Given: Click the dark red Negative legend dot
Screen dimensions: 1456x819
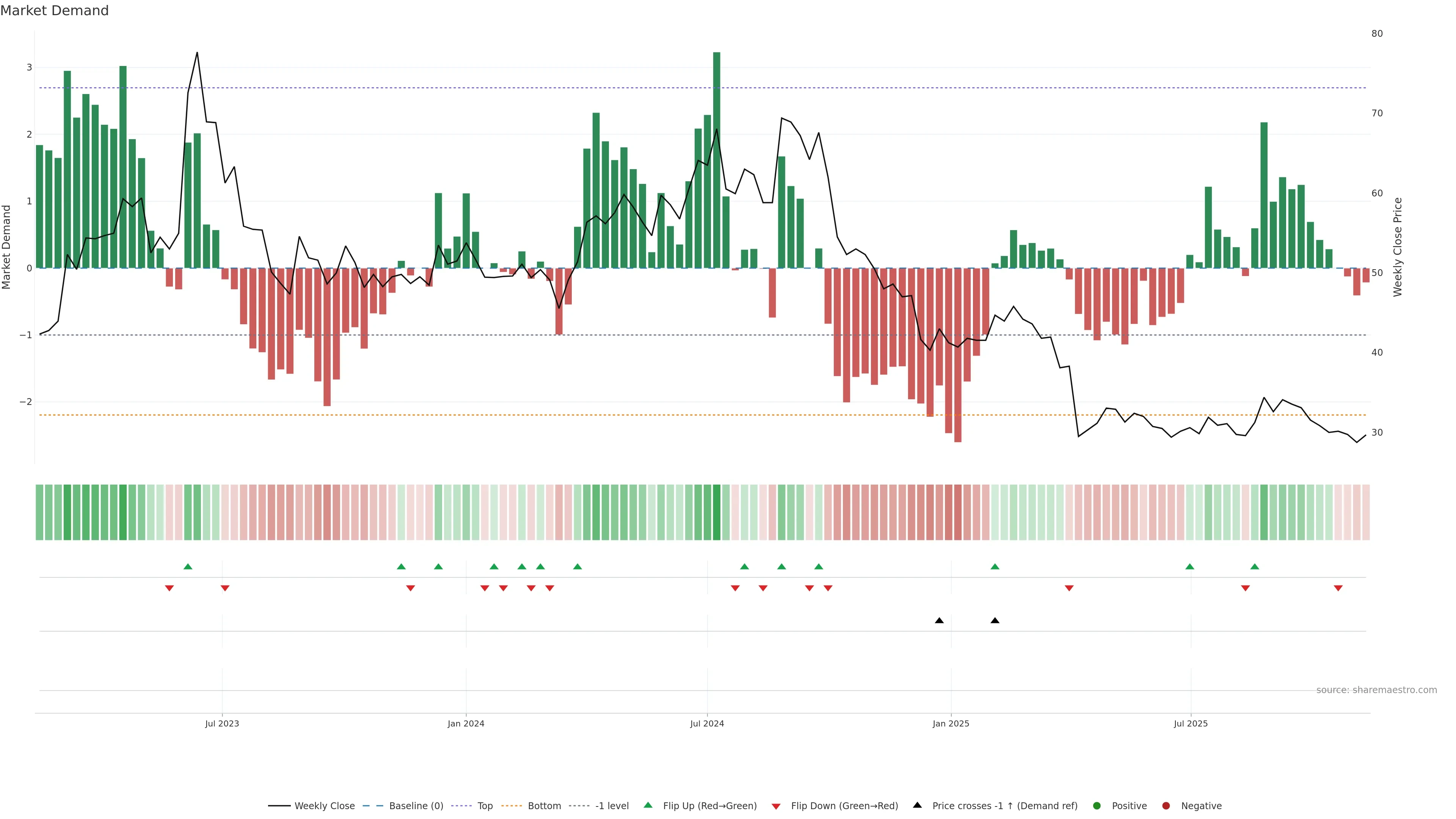Looking at the screenshot, I should 1166,805.
